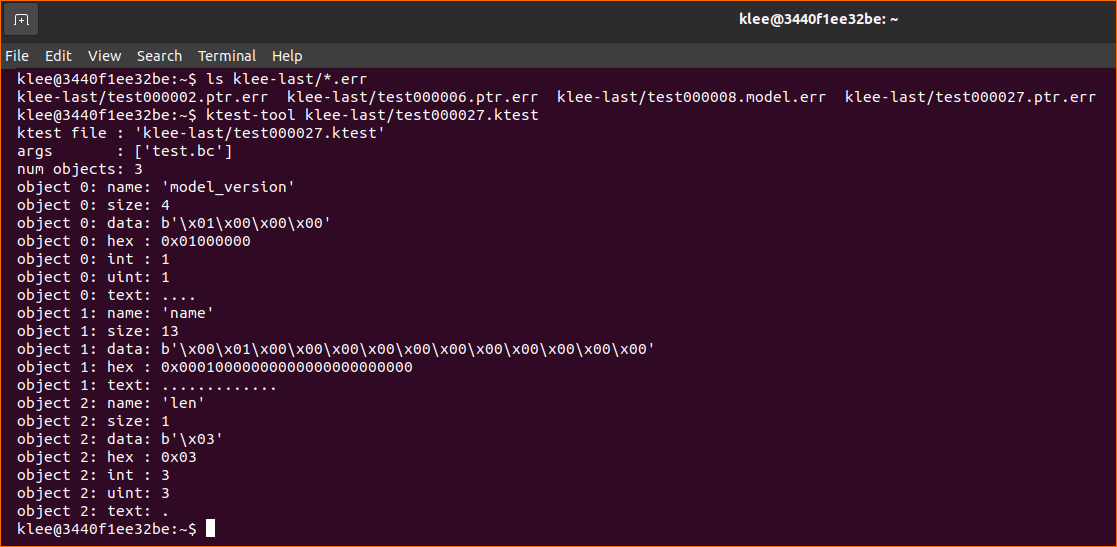This screenshot has width=1117, height=547.
Task: Click the test000027.ptr.err filename in ls output
Action: point(970,97)
